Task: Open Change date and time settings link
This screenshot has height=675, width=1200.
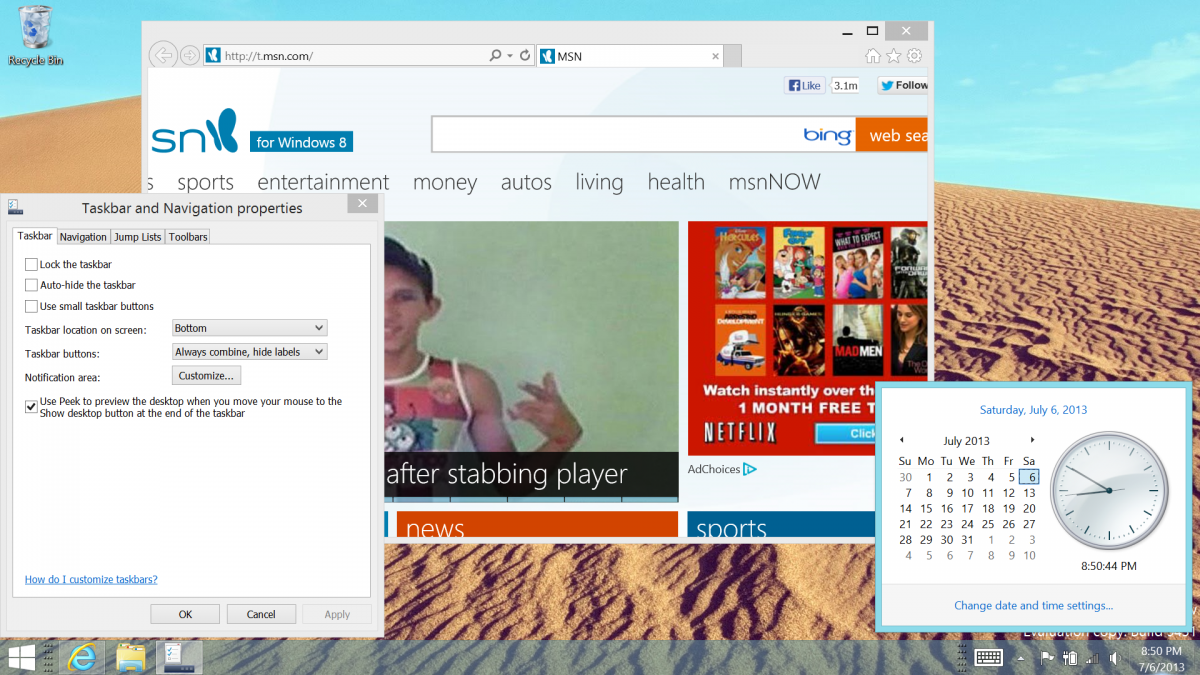Action: pos(1033,605)
